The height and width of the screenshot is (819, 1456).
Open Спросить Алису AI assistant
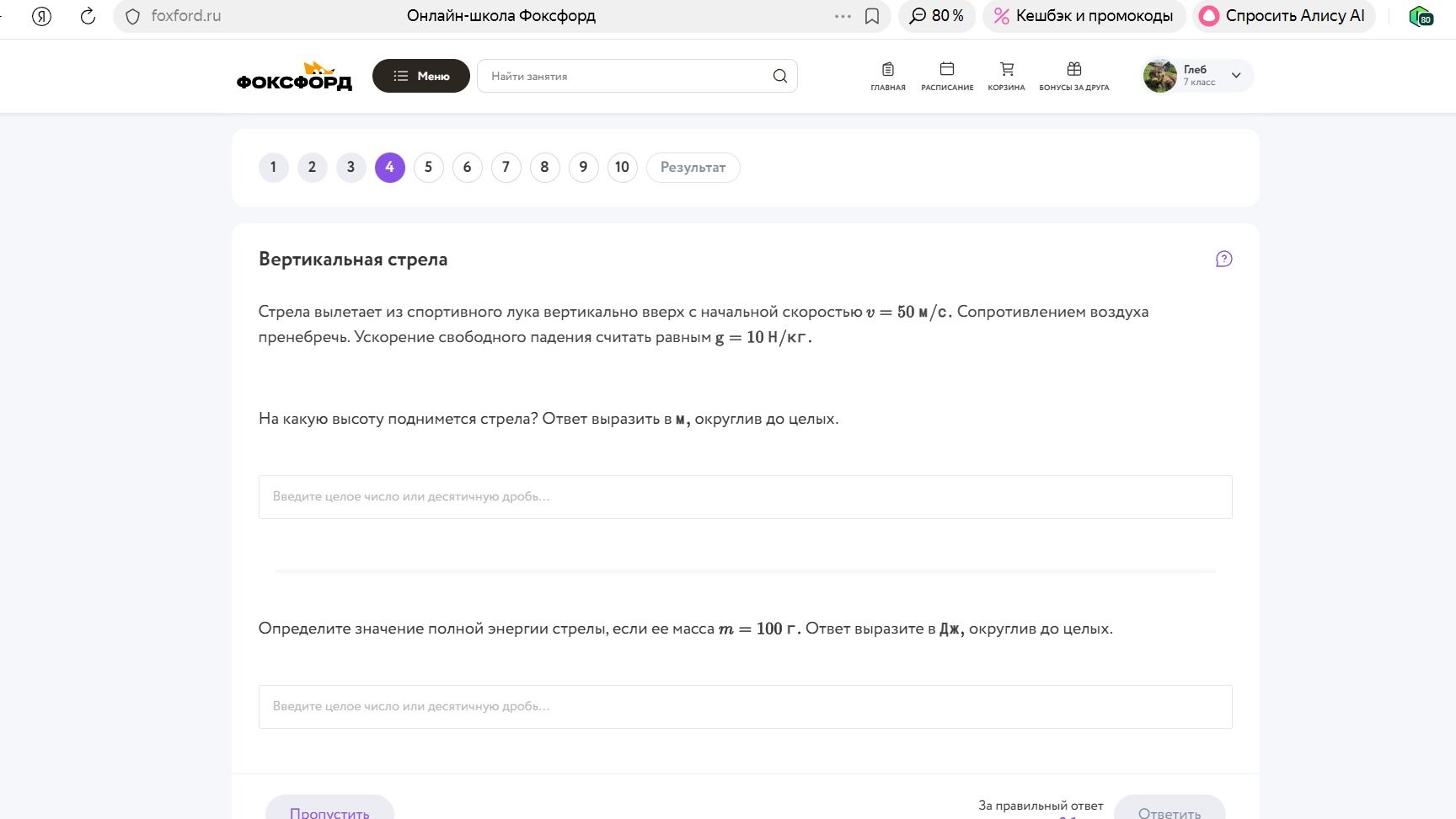pos(1282,16)
